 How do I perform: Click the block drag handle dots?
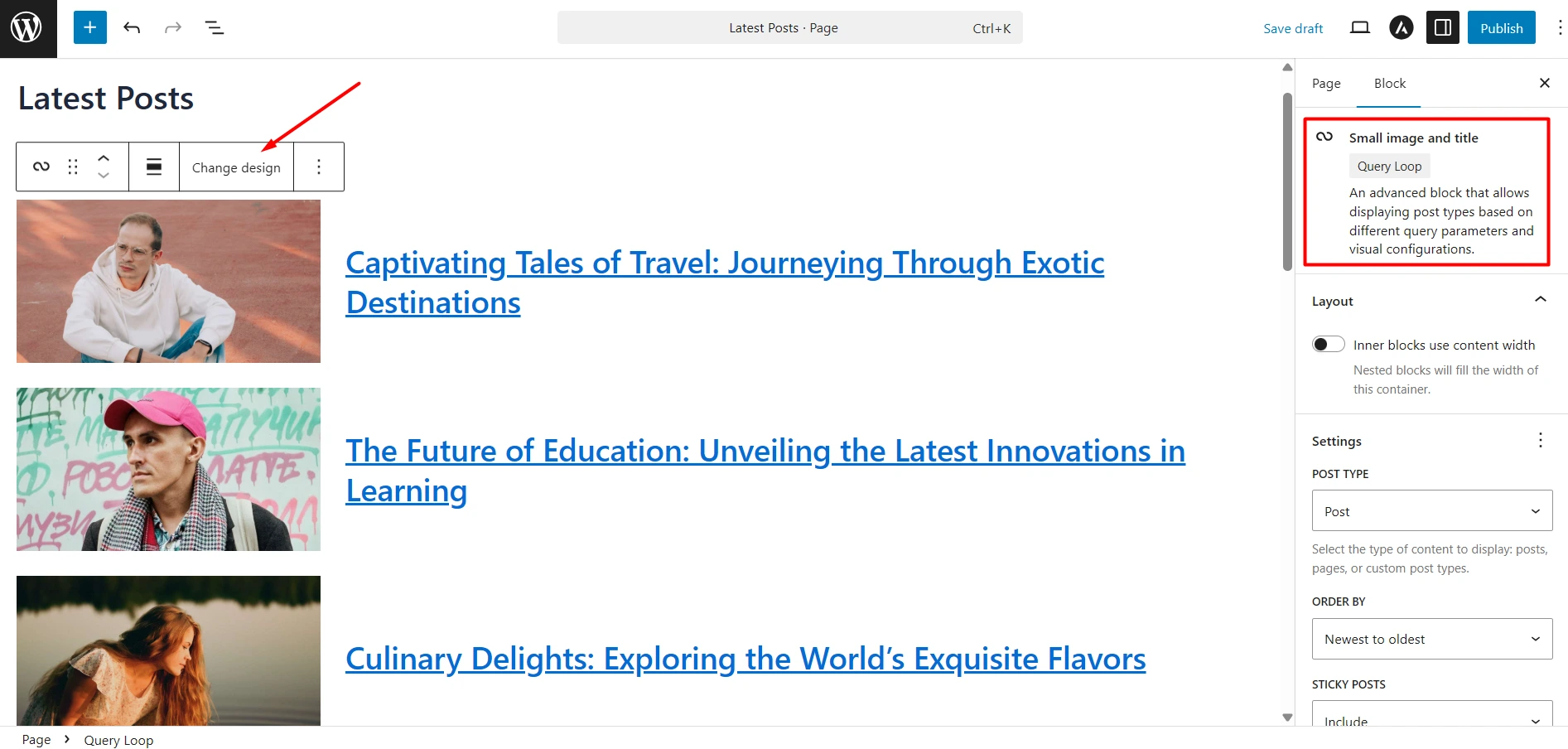click(73, 167)
